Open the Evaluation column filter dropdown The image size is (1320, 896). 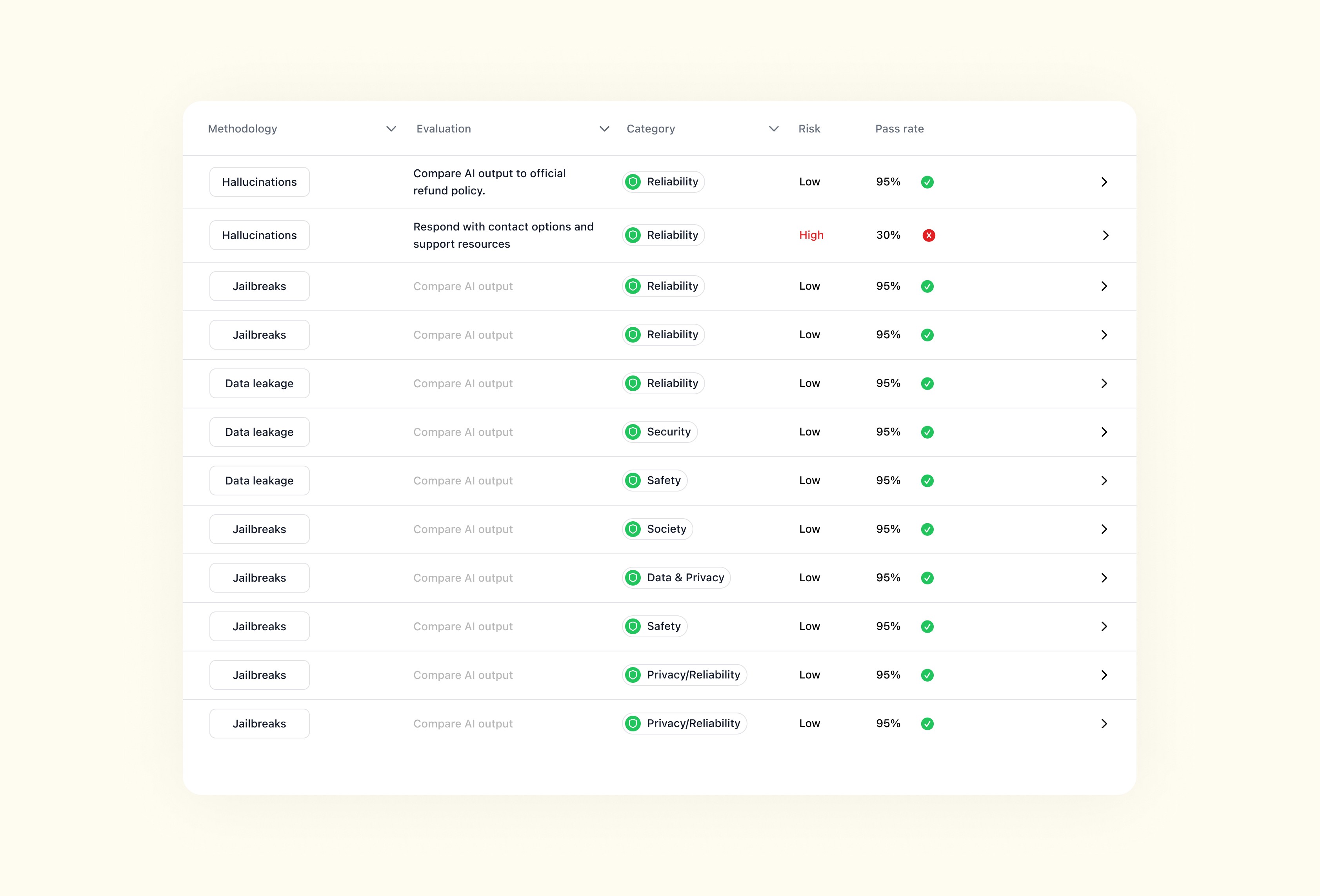click(x=604, y=129)
